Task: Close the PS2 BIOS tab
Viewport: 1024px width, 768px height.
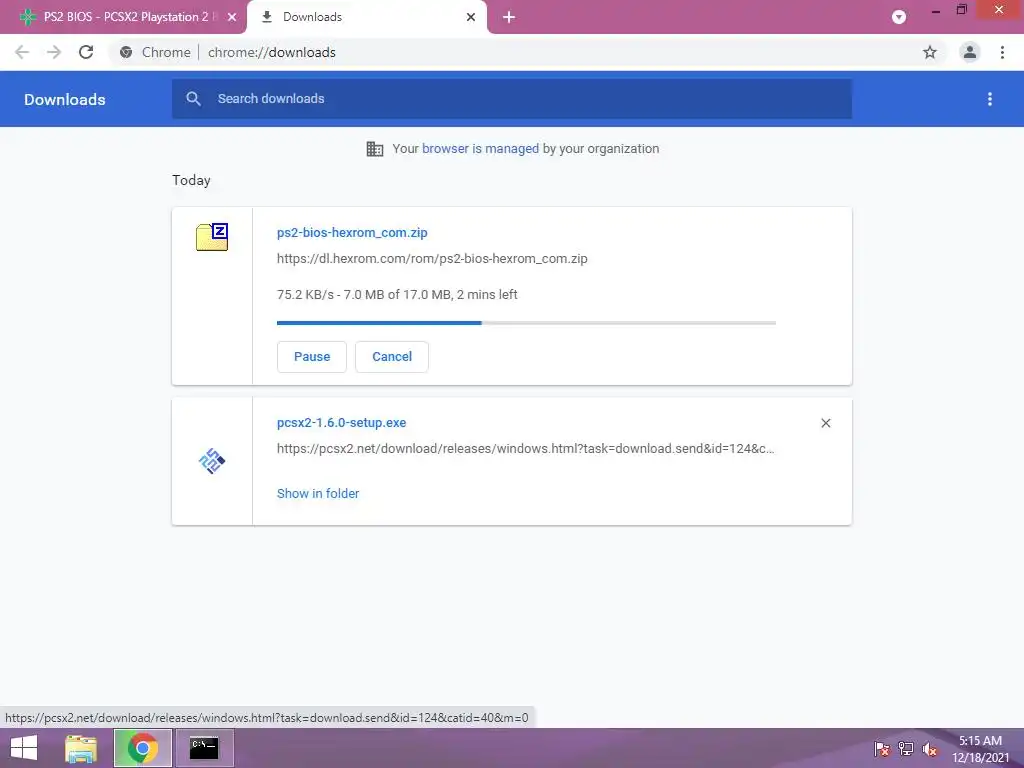Action: click(232, 17)
